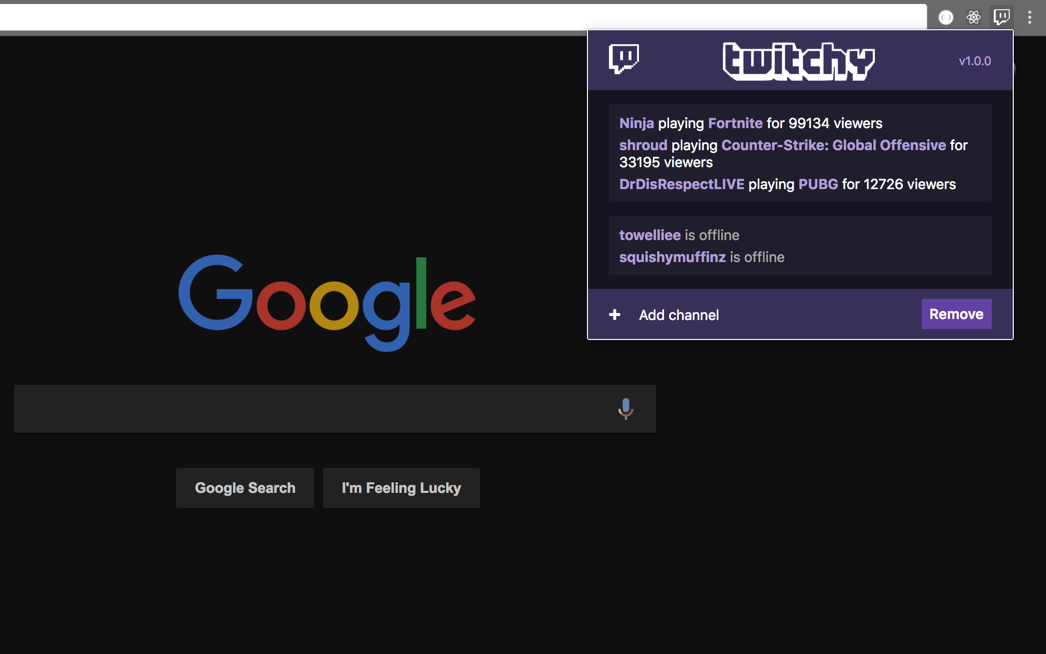Click the Google Search button
The image size is (1046, 654).
[245, 488]
